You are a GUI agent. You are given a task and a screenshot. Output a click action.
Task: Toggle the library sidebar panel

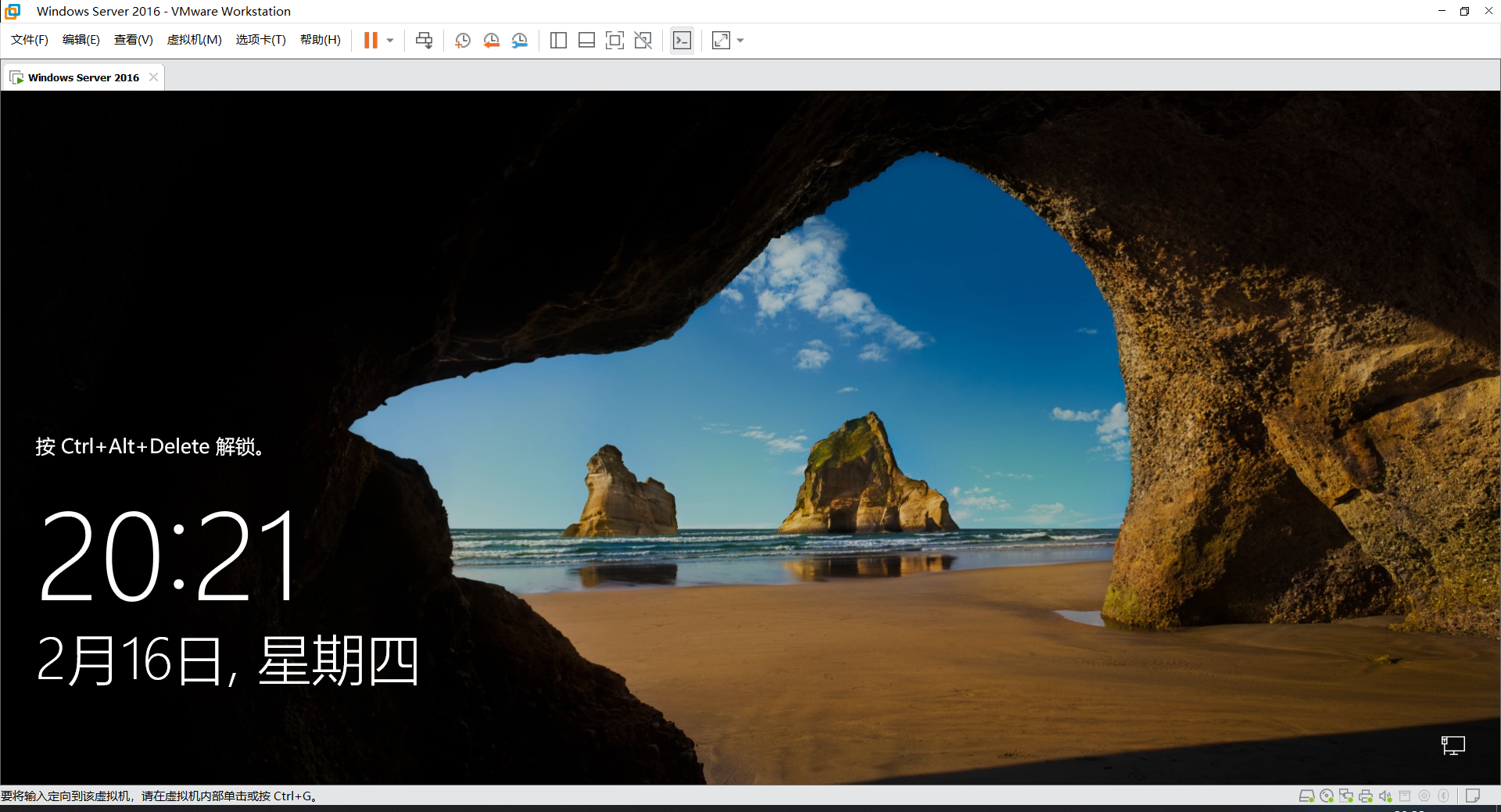(558, 41)
